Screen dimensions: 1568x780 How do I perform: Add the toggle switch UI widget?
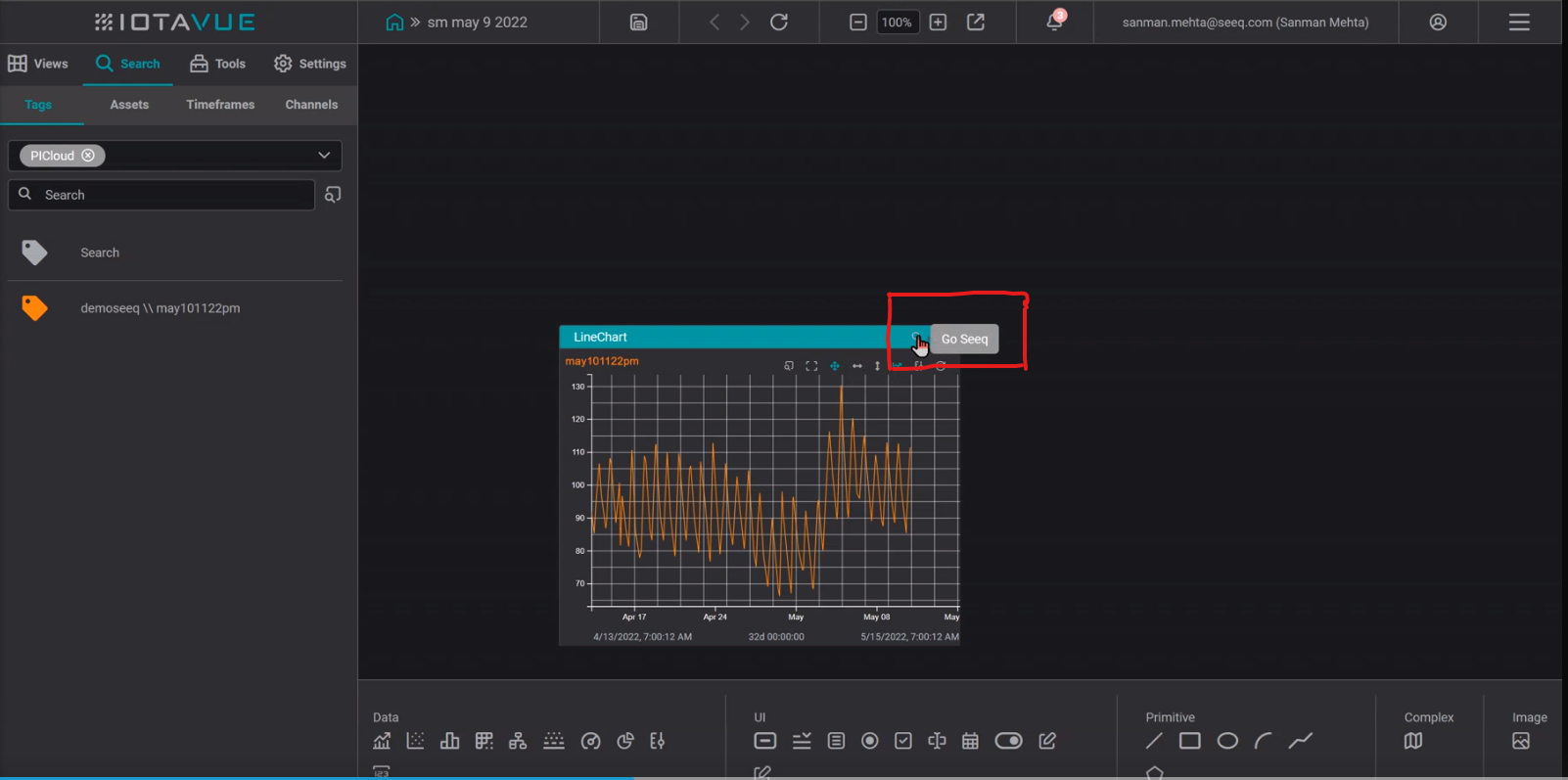[x=1008, y=741]
